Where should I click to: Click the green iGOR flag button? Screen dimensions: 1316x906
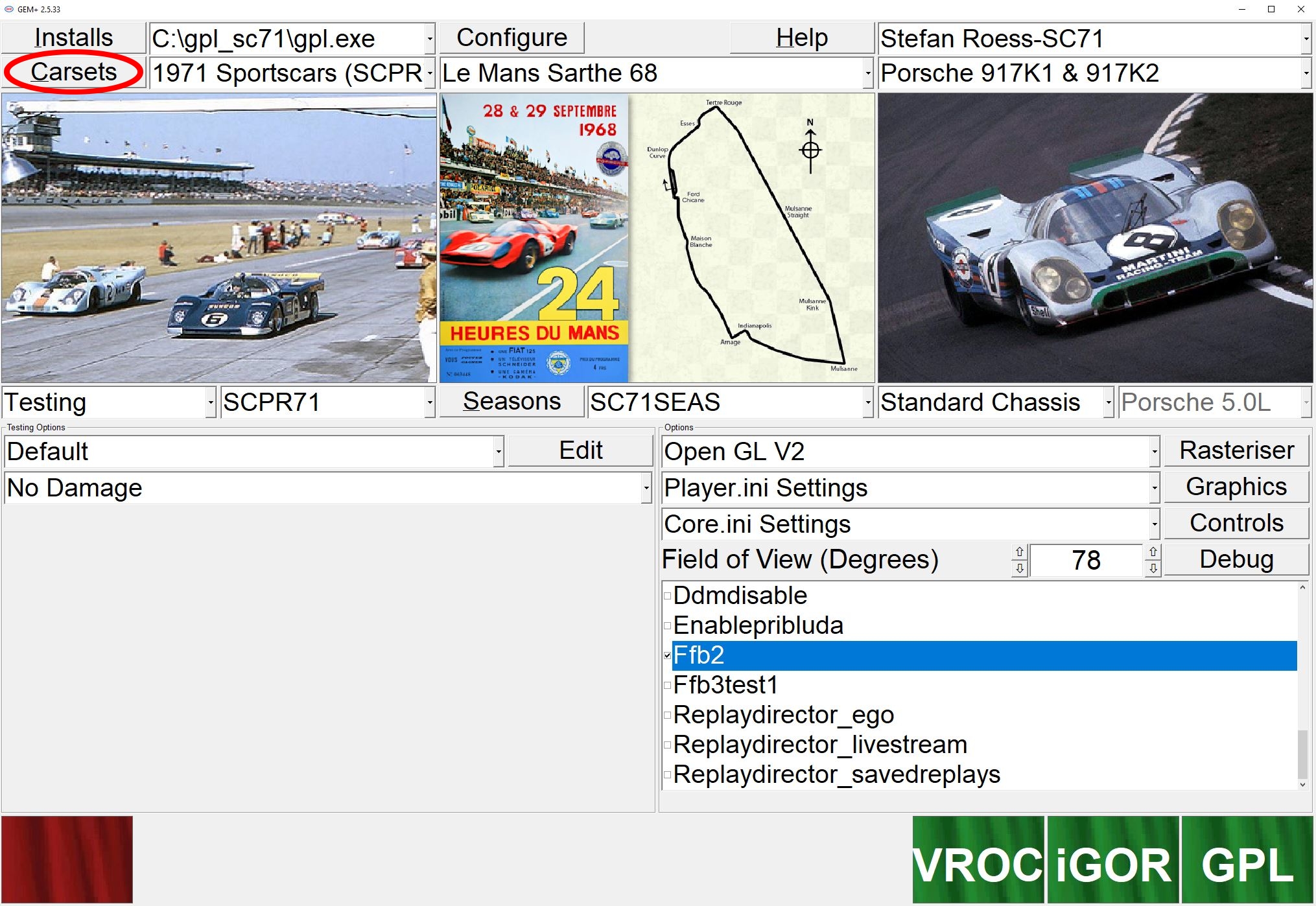click(x=1112, y=859)
